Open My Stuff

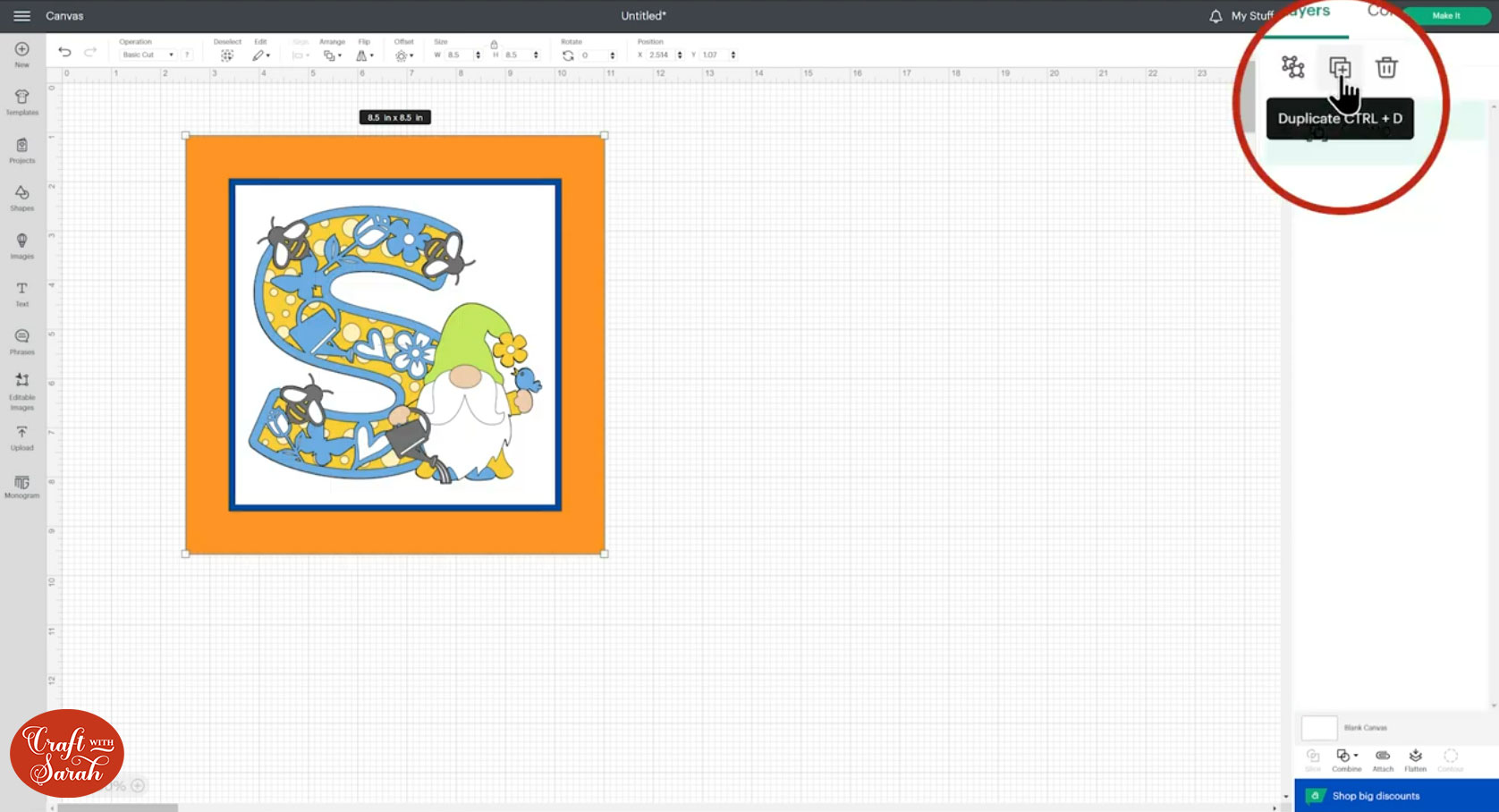1252,16
